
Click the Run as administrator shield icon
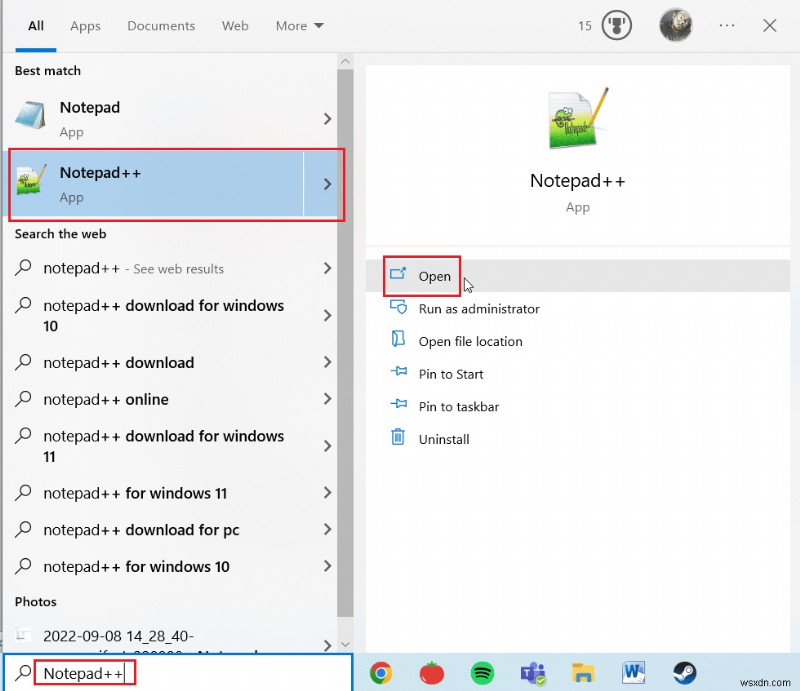coord(398,308)
